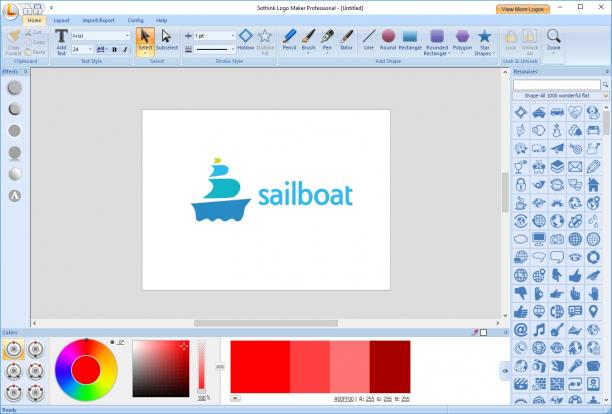Click the house shape in Resources
This screenshot has height=414, width=612.
pos(593,185)
